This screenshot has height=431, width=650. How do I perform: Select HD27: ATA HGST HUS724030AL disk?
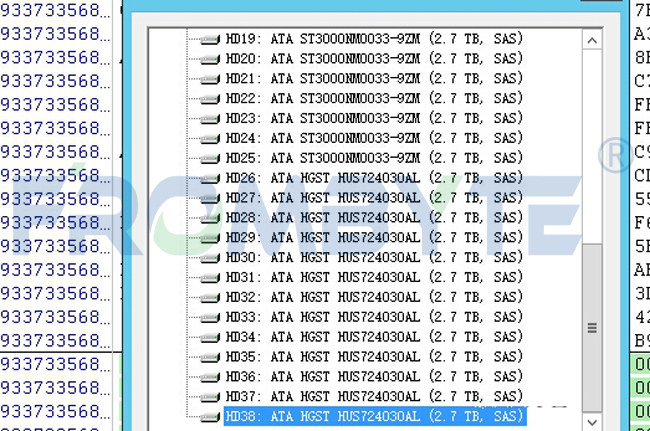[375, 198]
